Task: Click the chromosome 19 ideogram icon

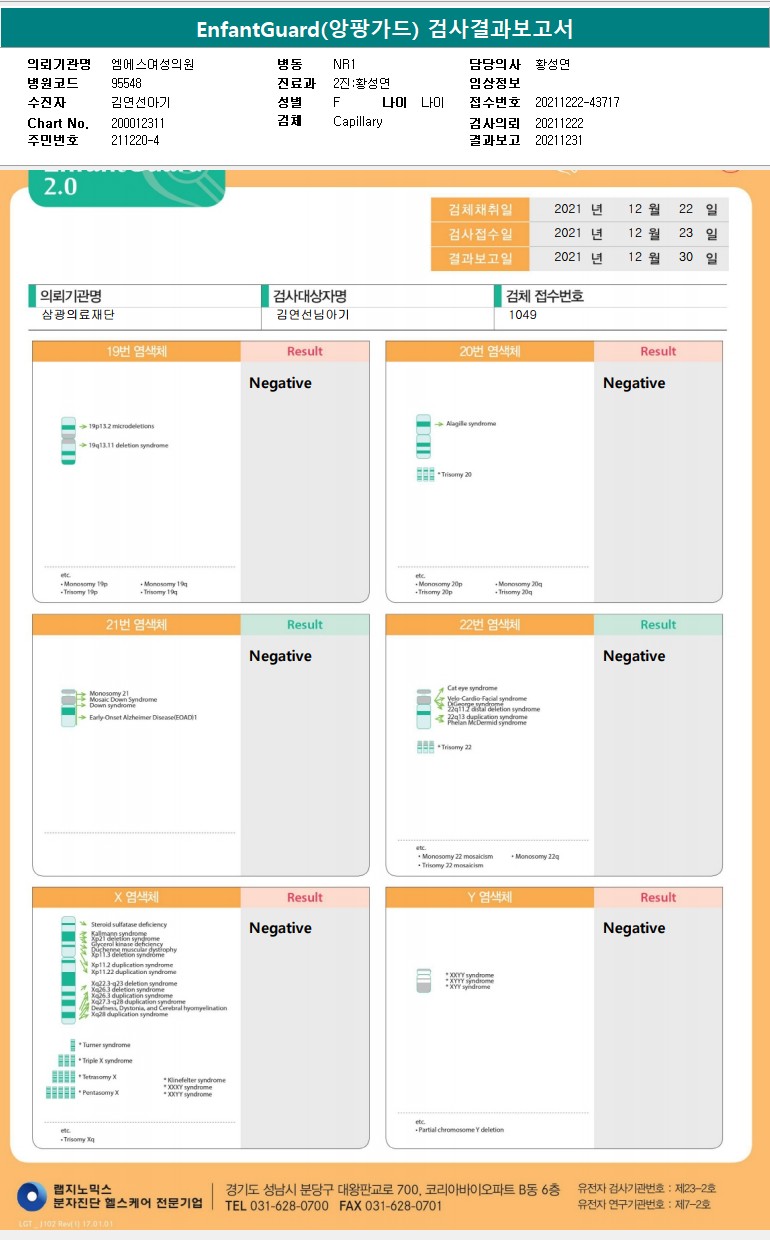Action: [x=68, y=441]
